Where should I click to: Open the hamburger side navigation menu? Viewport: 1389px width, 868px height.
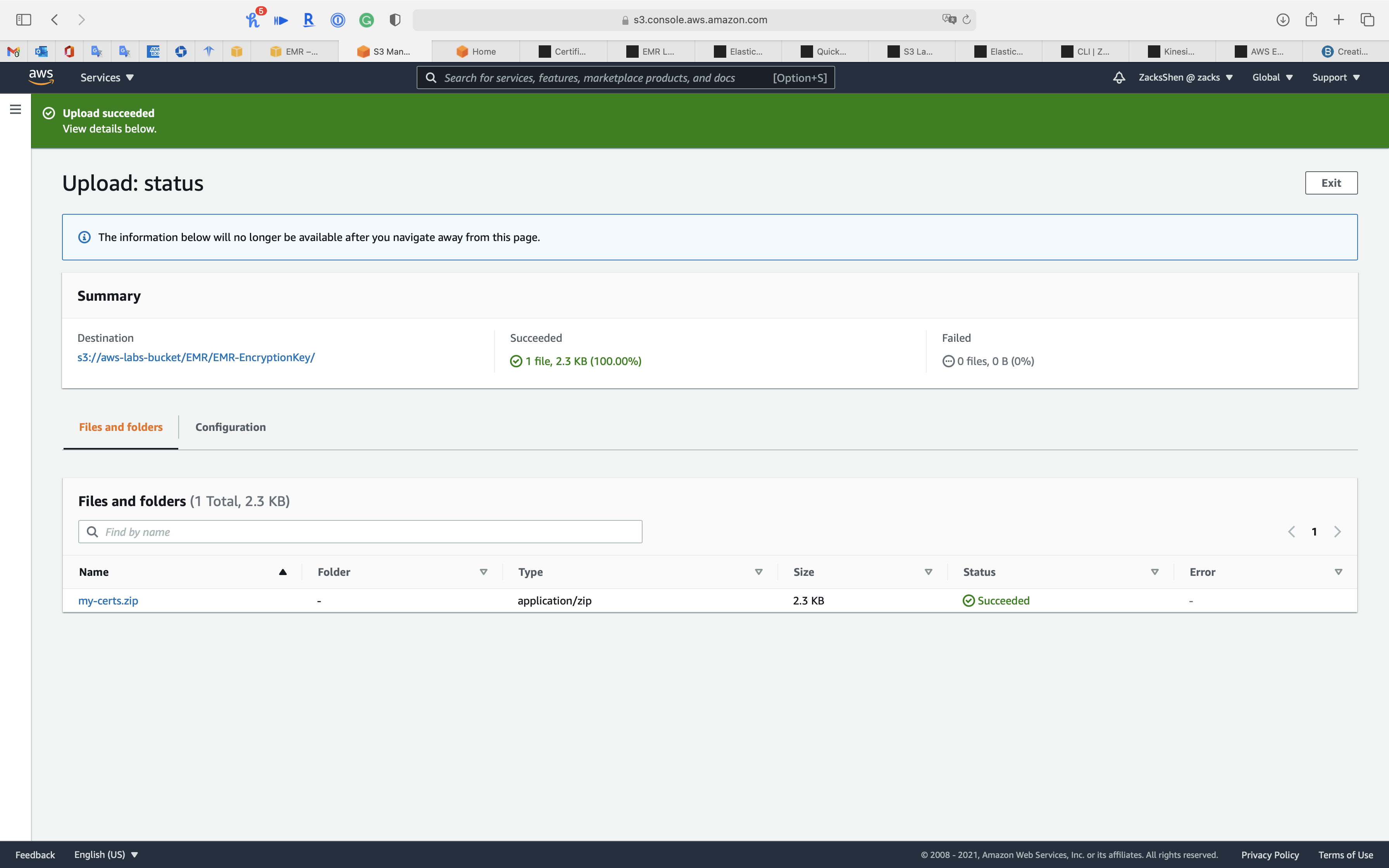coord(16,109)
